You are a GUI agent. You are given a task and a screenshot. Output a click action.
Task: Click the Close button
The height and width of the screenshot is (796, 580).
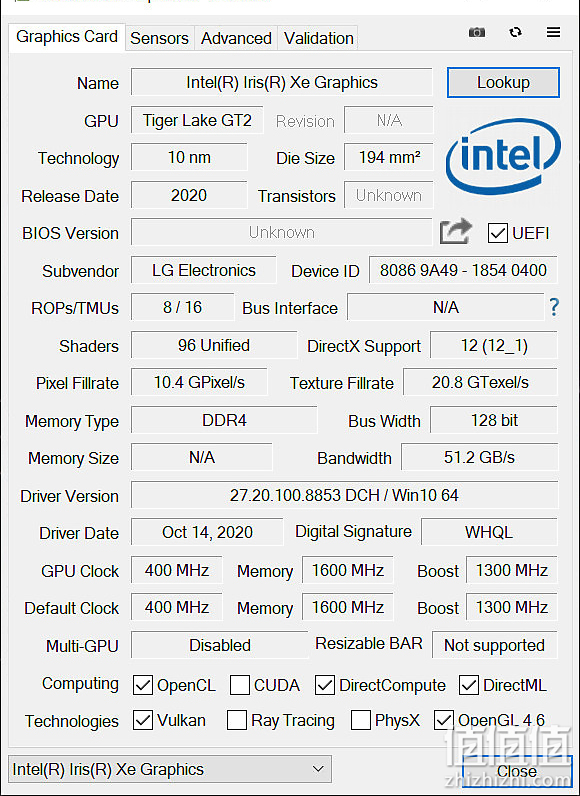click(517, 771)
